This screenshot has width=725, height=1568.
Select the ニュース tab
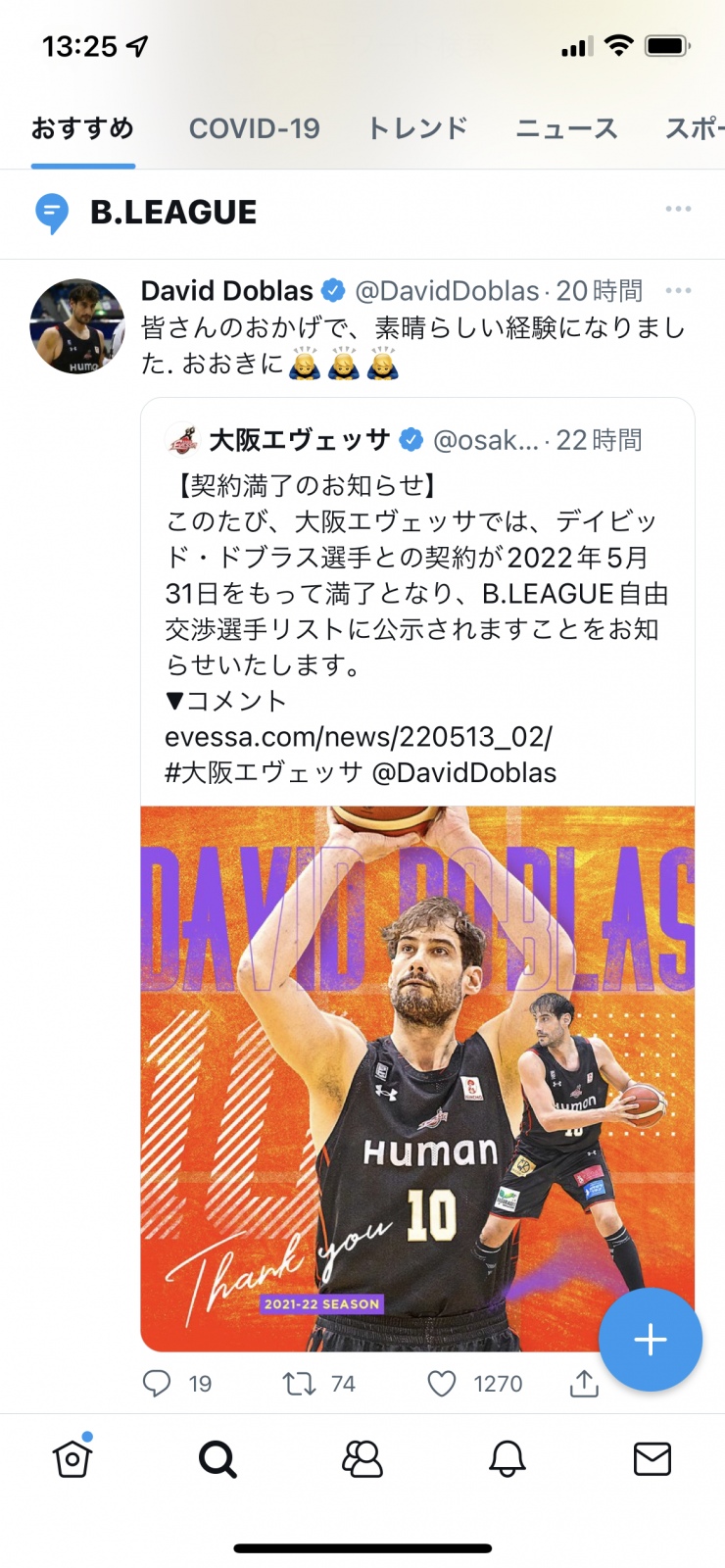click(567, 128)
